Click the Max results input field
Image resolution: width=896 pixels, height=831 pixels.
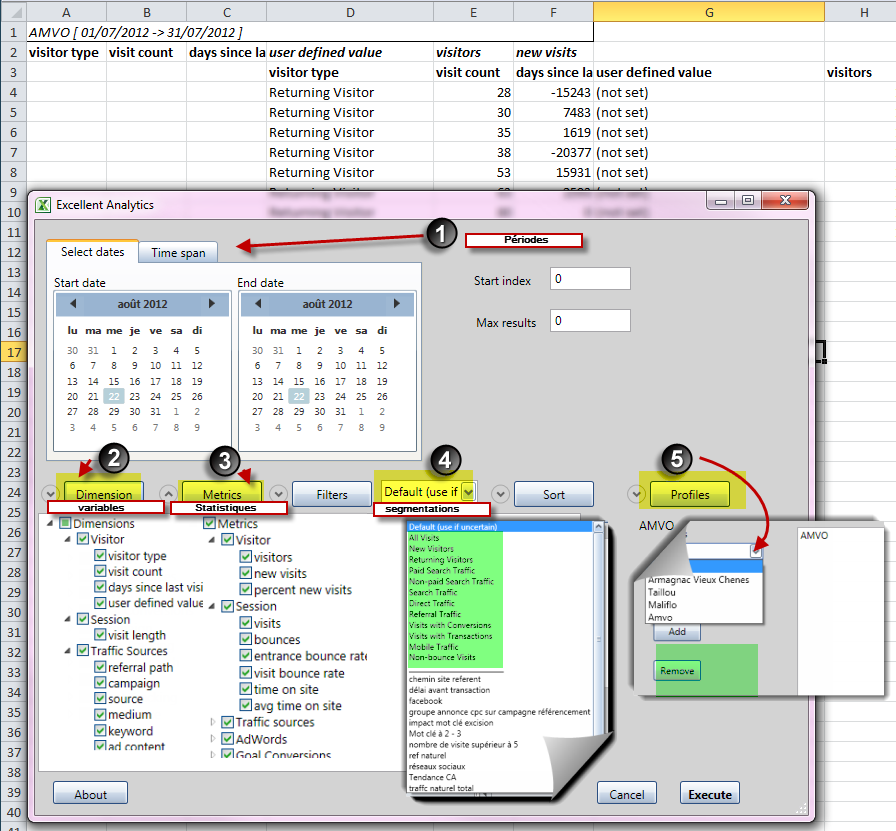[590, 321]
